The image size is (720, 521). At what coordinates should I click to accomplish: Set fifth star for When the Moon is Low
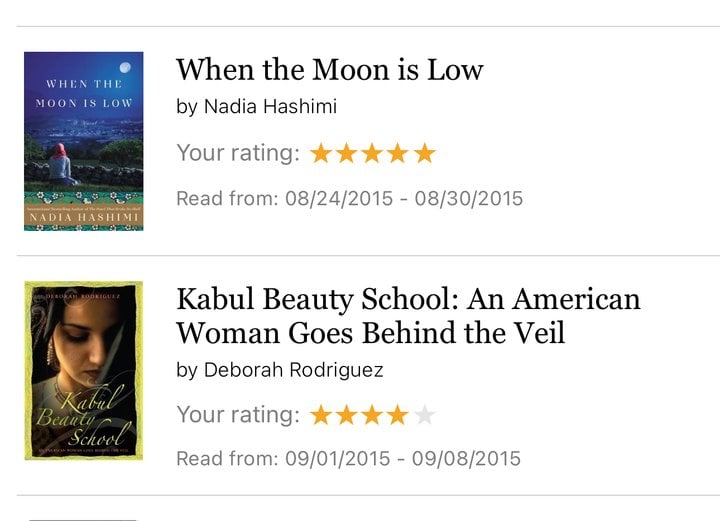pyautogui.click(x=424, y=153)
